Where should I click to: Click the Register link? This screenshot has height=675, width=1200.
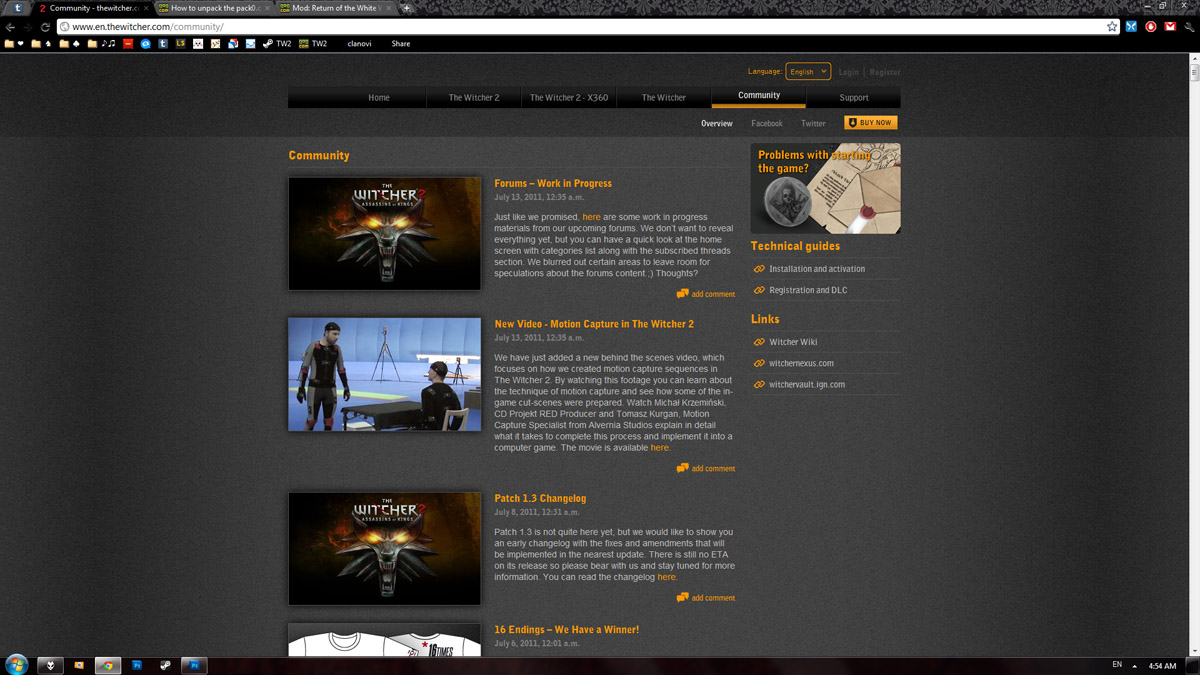[x=885, y=72]
